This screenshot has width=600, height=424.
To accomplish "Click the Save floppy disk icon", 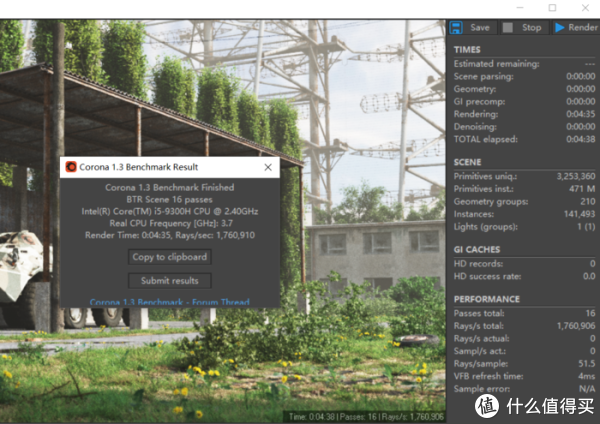I will 456,28.
